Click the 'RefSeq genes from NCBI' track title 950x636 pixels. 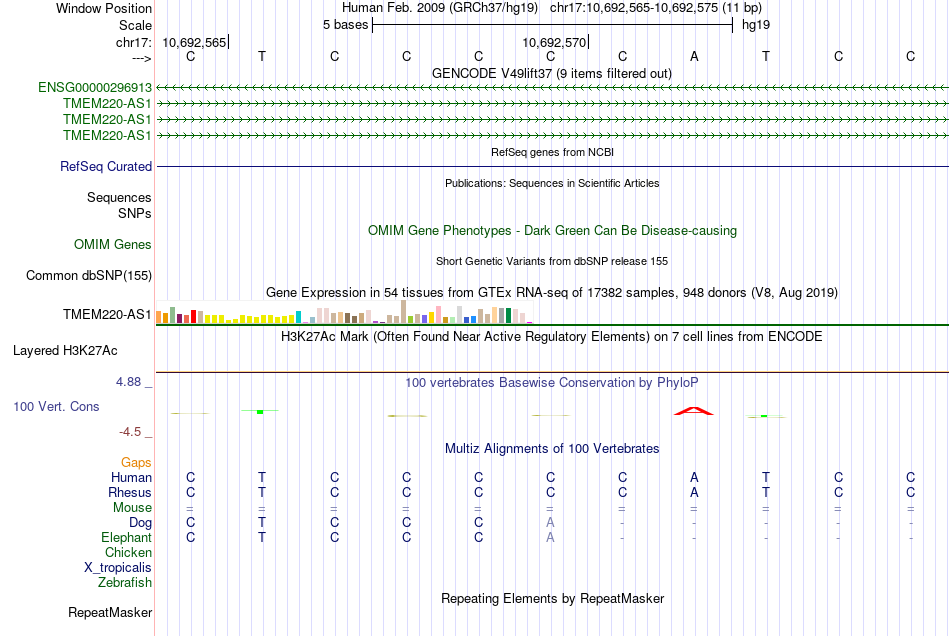point(552,152)
